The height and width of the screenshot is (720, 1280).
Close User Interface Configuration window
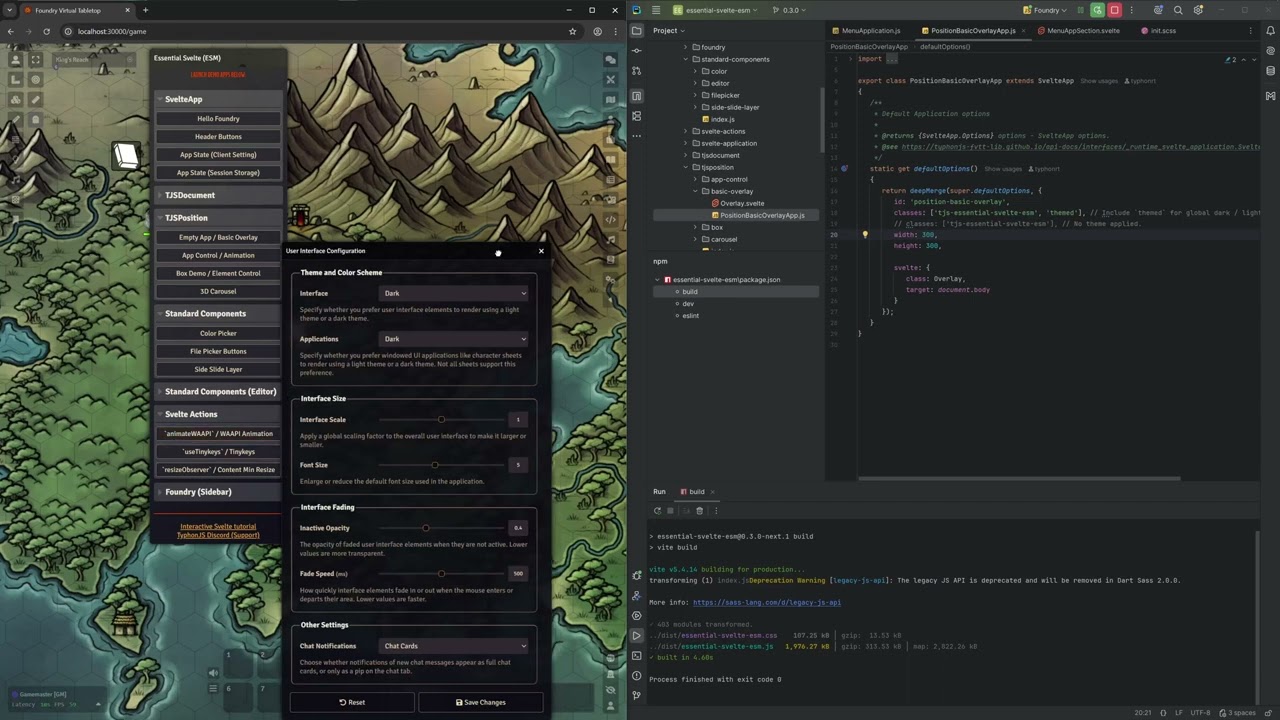541,251
